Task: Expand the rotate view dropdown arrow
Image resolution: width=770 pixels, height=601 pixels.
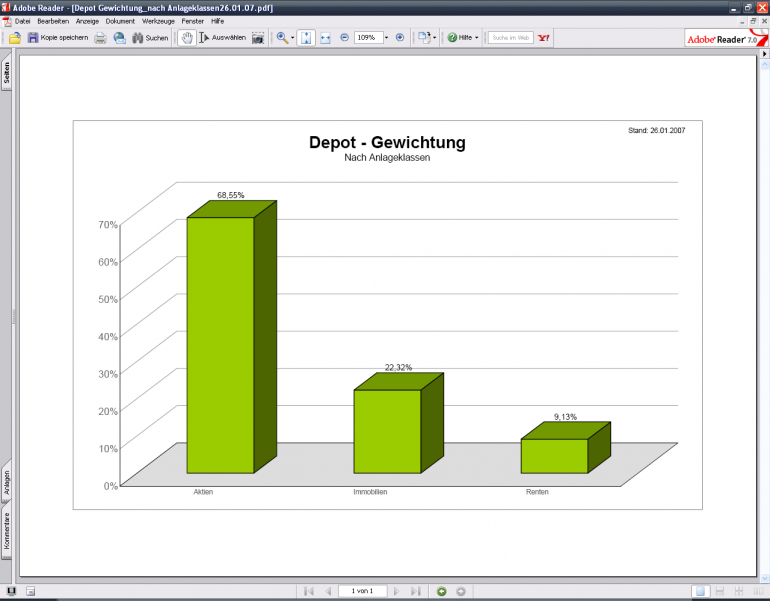Action: pos(435,38)
